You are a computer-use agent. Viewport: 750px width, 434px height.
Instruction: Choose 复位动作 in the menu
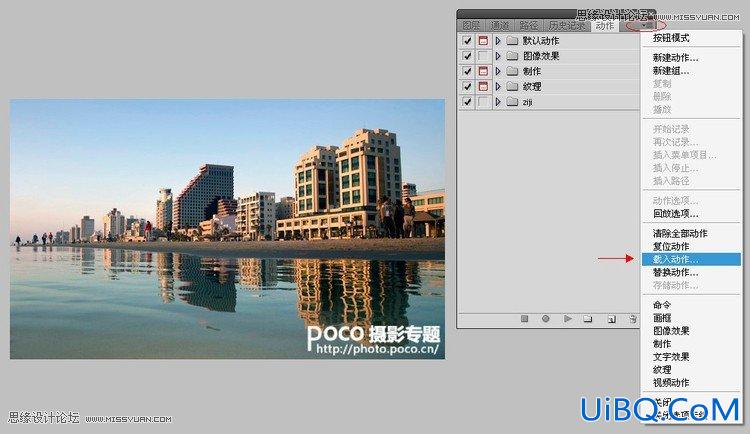tap(671, 246)
